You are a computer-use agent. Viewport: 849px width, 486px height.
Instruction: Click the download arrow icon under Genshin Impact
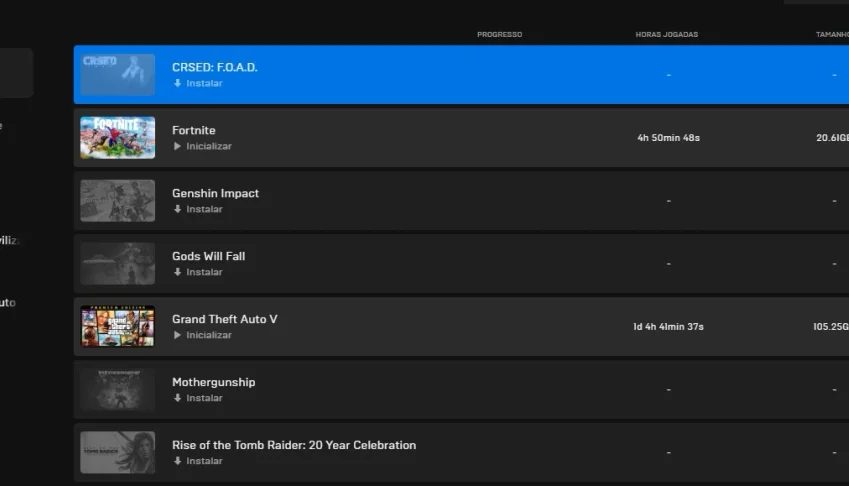pyautogui.click(x=177, y=209)
